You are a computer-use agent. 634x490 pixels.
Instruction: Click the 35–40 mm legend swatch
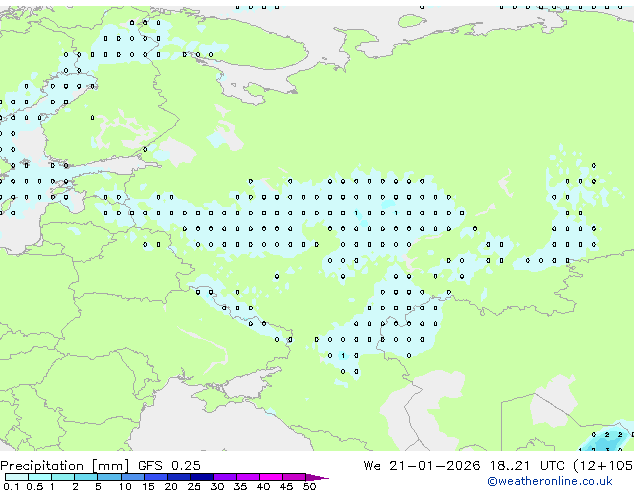click(247, 477)
